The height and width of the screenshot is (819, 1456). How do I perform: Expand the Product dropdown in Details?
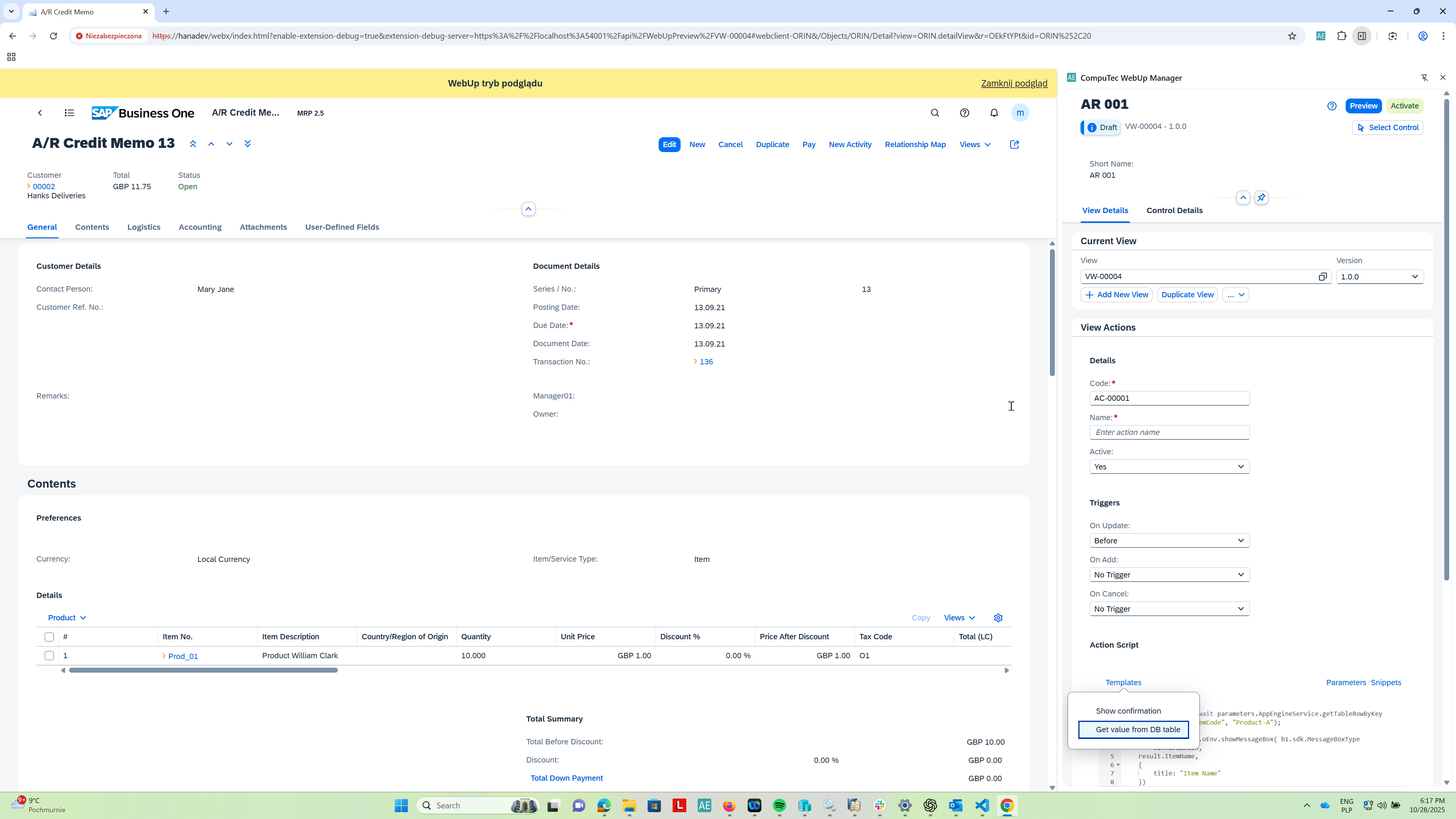tap(67, 618)
